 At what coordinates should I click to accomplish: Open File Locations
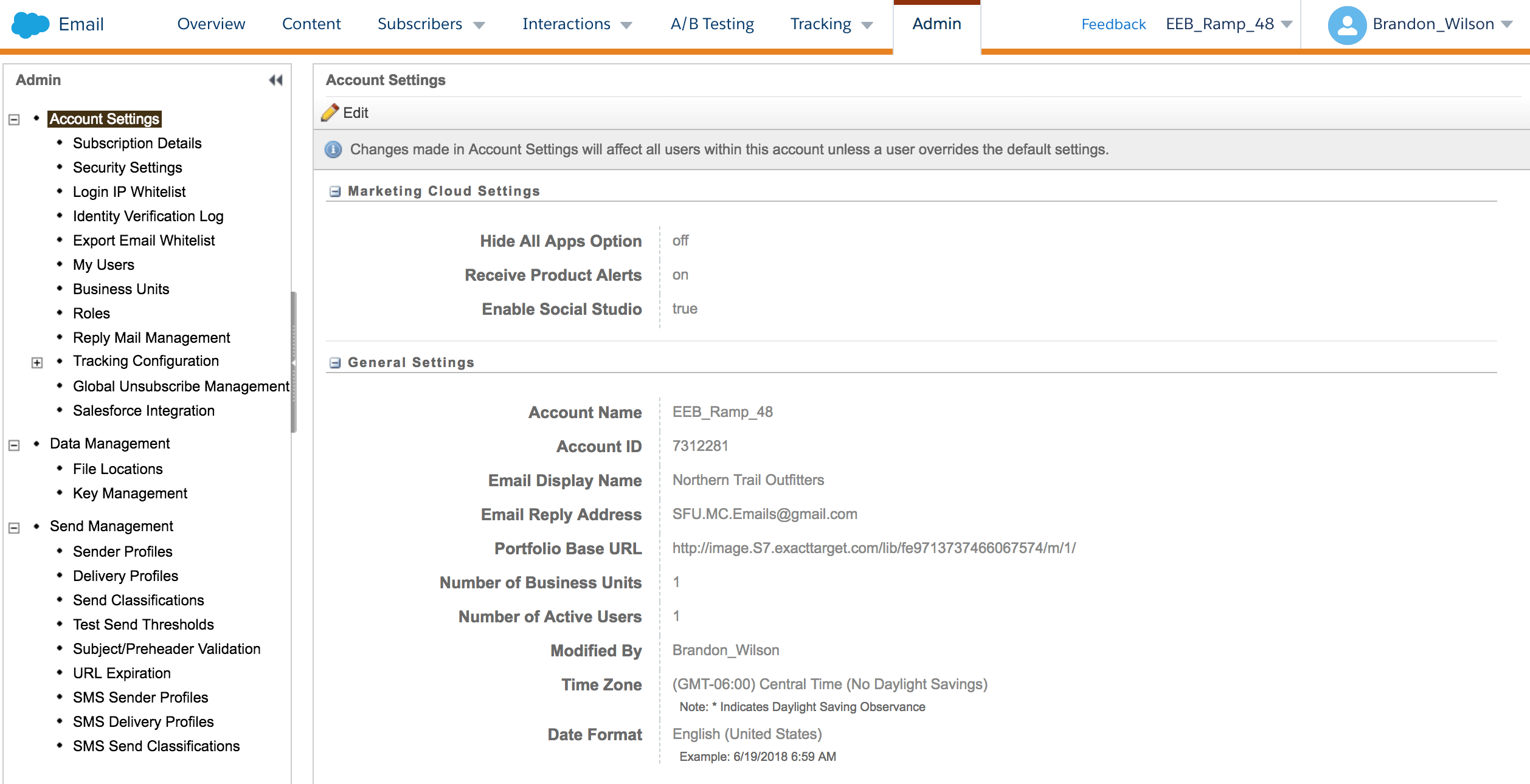117,469
